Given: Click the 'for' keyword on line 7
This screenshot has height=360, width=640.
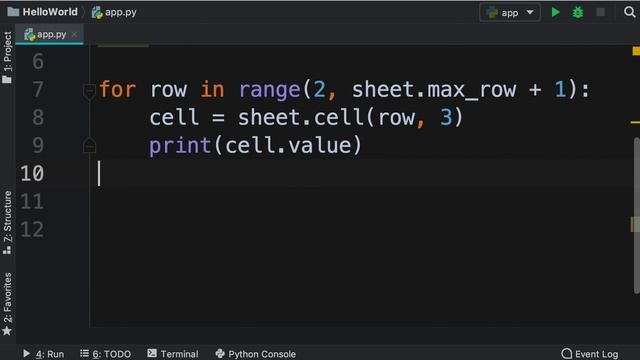Looking at the screenshot, I should click(118, 89).
